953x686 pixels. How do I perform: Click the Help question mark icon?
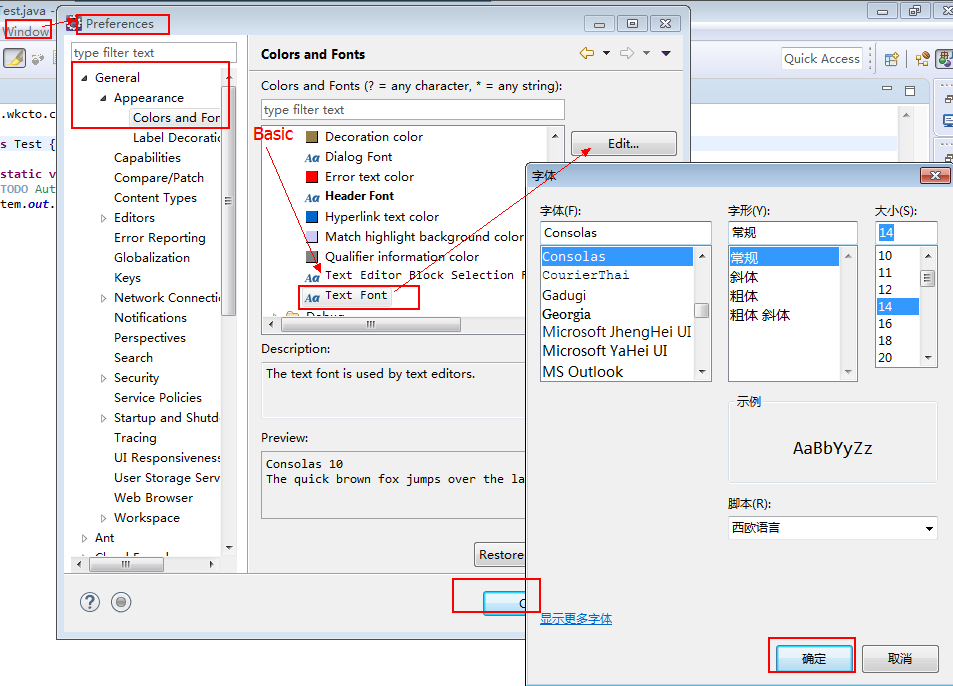[90, 601]
